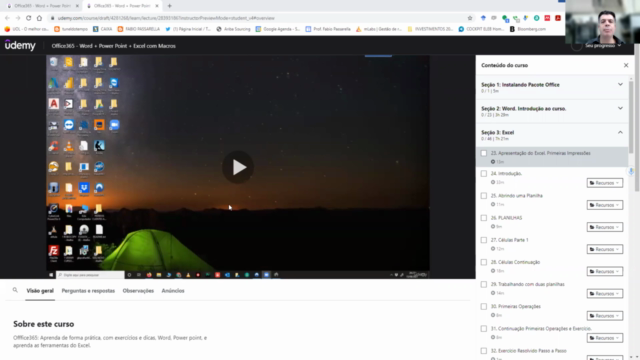The image size is (640, 360).
Task: Tick checkbox for 28 Células Continuação
Action: coord(484,262)
